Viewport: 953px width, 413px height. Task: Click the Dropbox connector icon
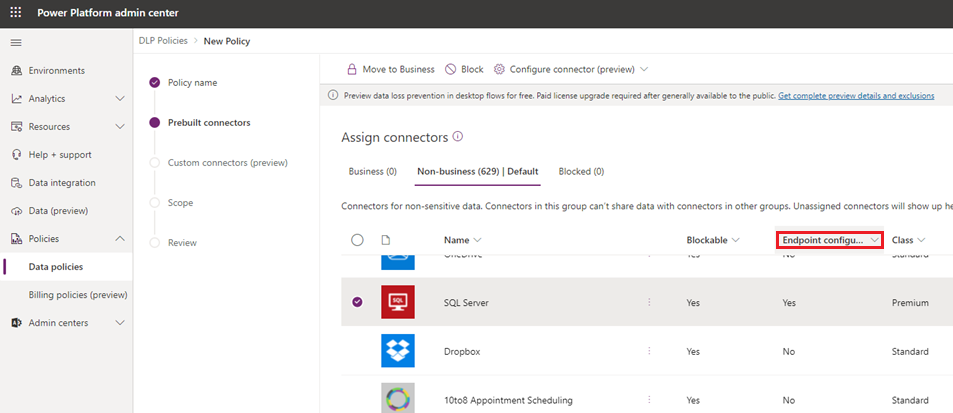click(398, 350)
